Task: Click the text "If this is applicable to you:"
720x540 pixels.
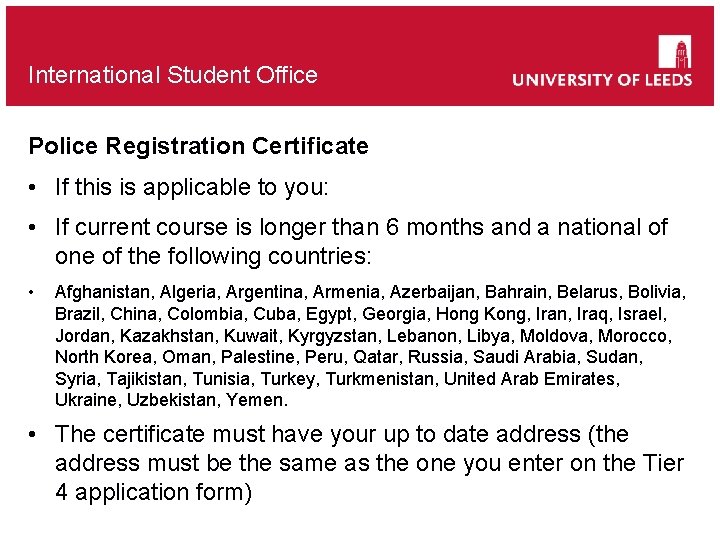Action: pyautogui.click(x=191, y=187)
